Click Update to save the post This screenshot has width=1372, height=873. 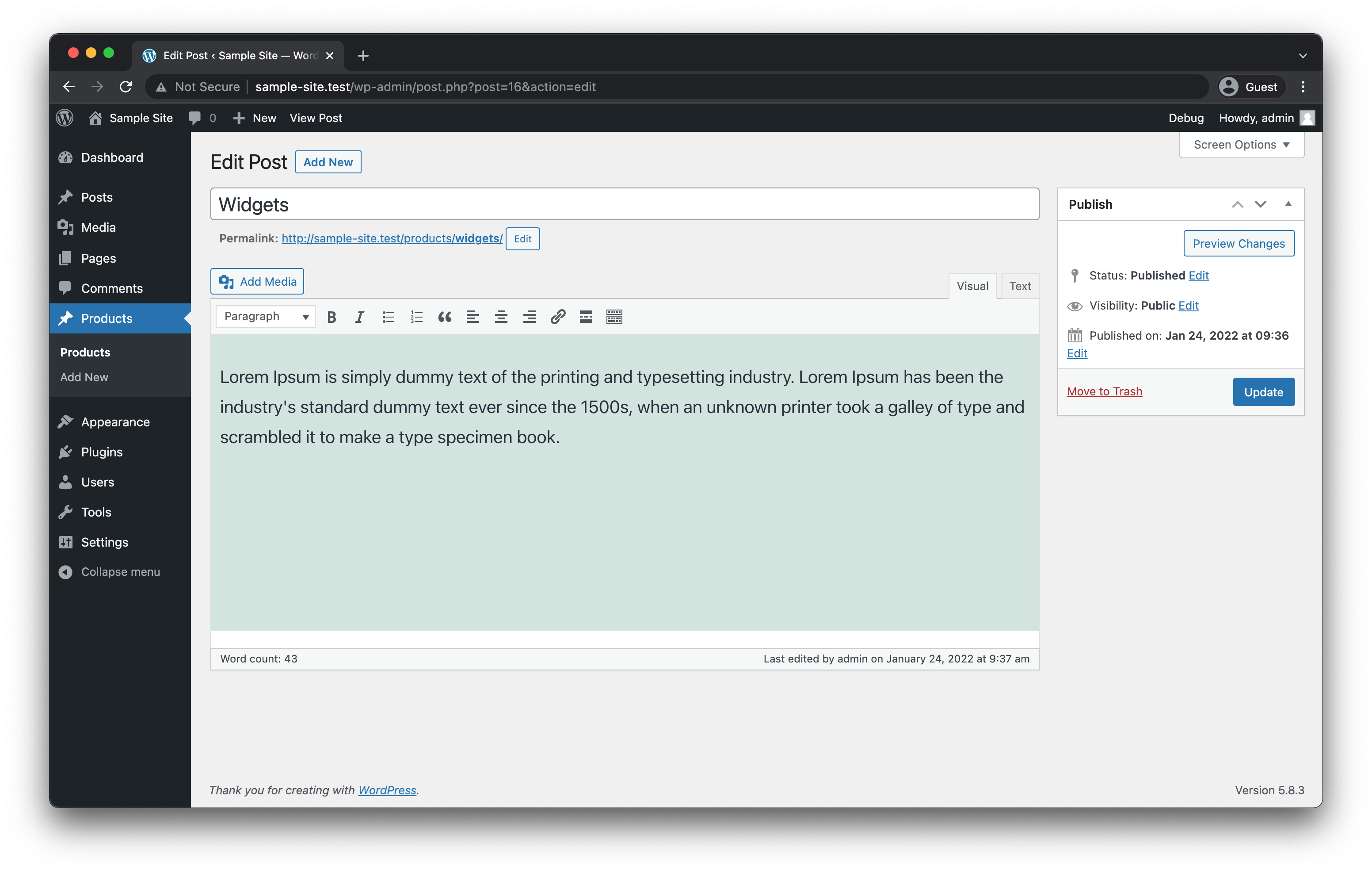click(1263, 392)
